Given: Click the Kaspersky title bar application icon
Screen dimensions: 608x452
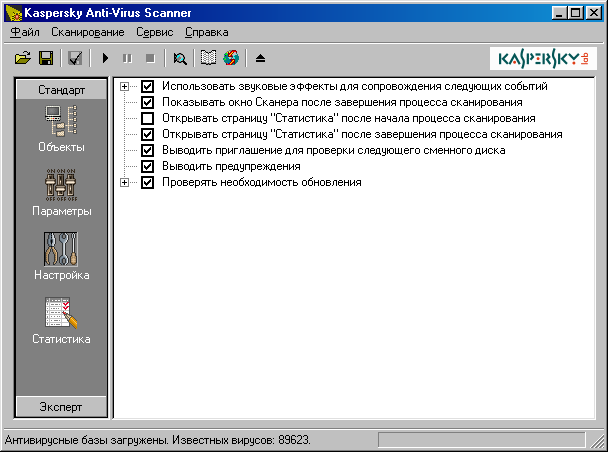Looking at the screenshot, I should (x=14, y=13).
